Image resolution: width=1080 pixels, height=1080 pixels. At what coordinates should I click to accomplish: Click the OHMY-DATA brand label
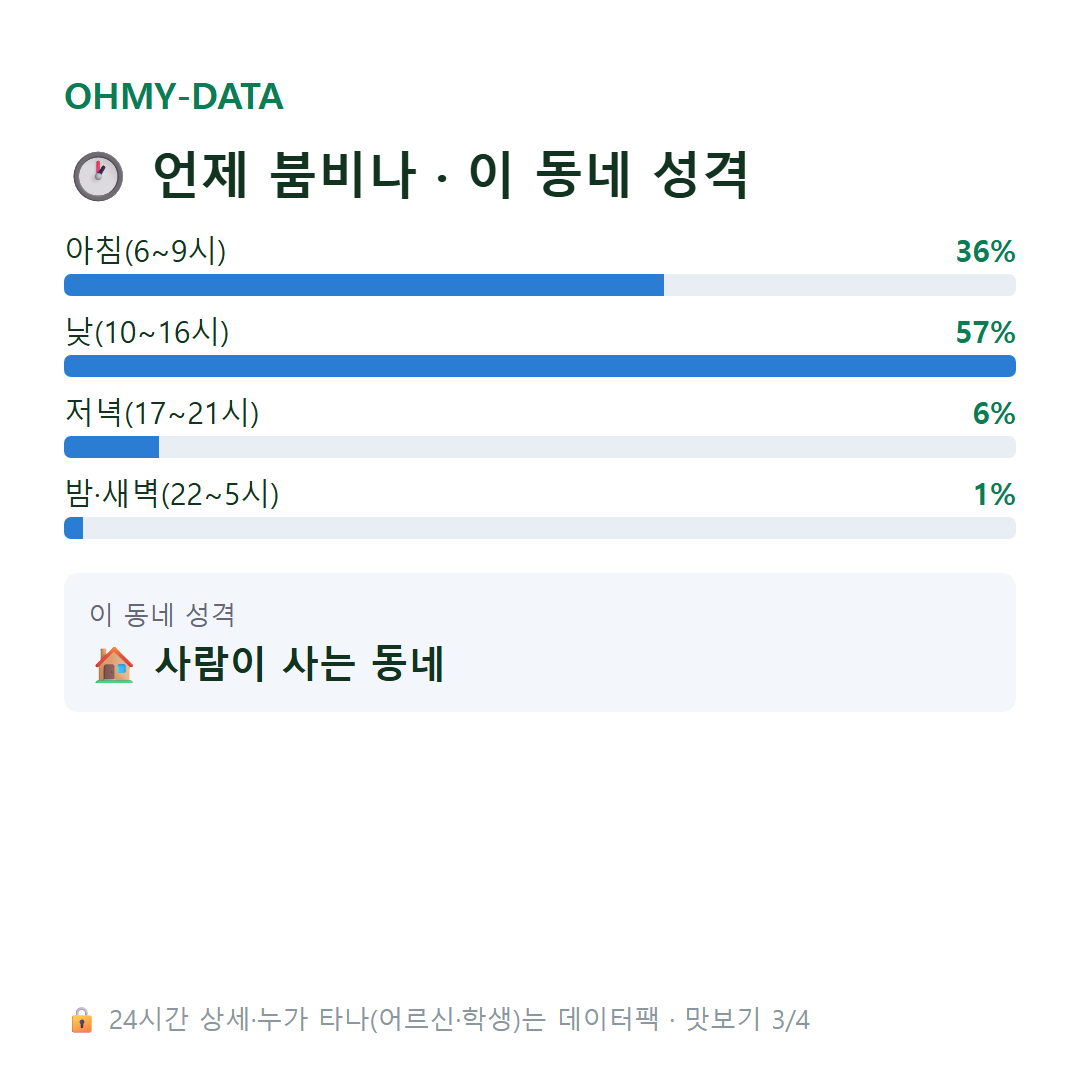point(174,96)
